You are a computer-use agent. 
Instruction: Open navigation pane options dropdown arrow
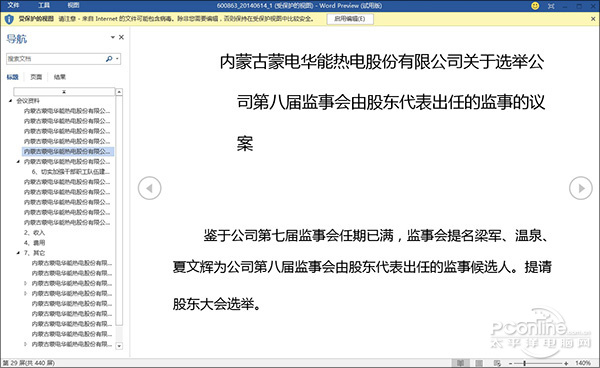pyautogui.click(x=112, y=37)
